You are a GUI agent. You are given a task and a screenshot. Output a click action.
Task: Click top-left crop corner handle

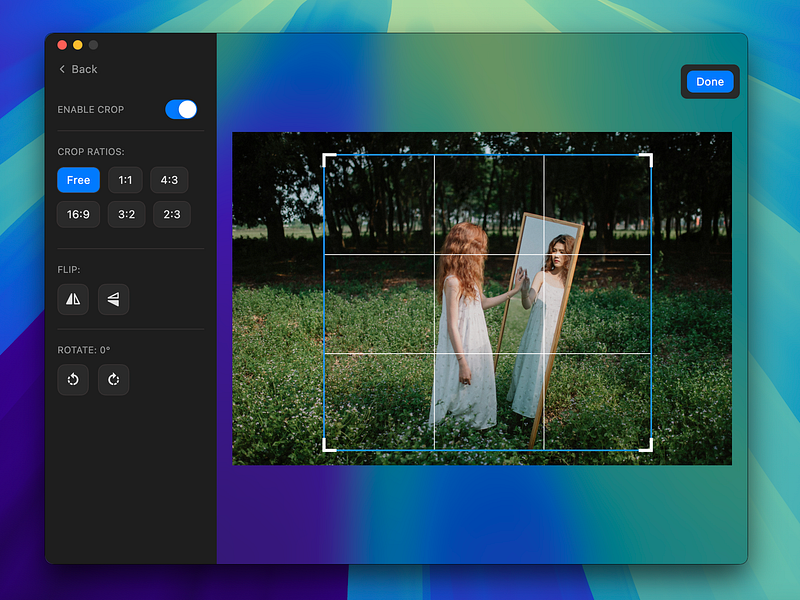click(x=329, y=159)
